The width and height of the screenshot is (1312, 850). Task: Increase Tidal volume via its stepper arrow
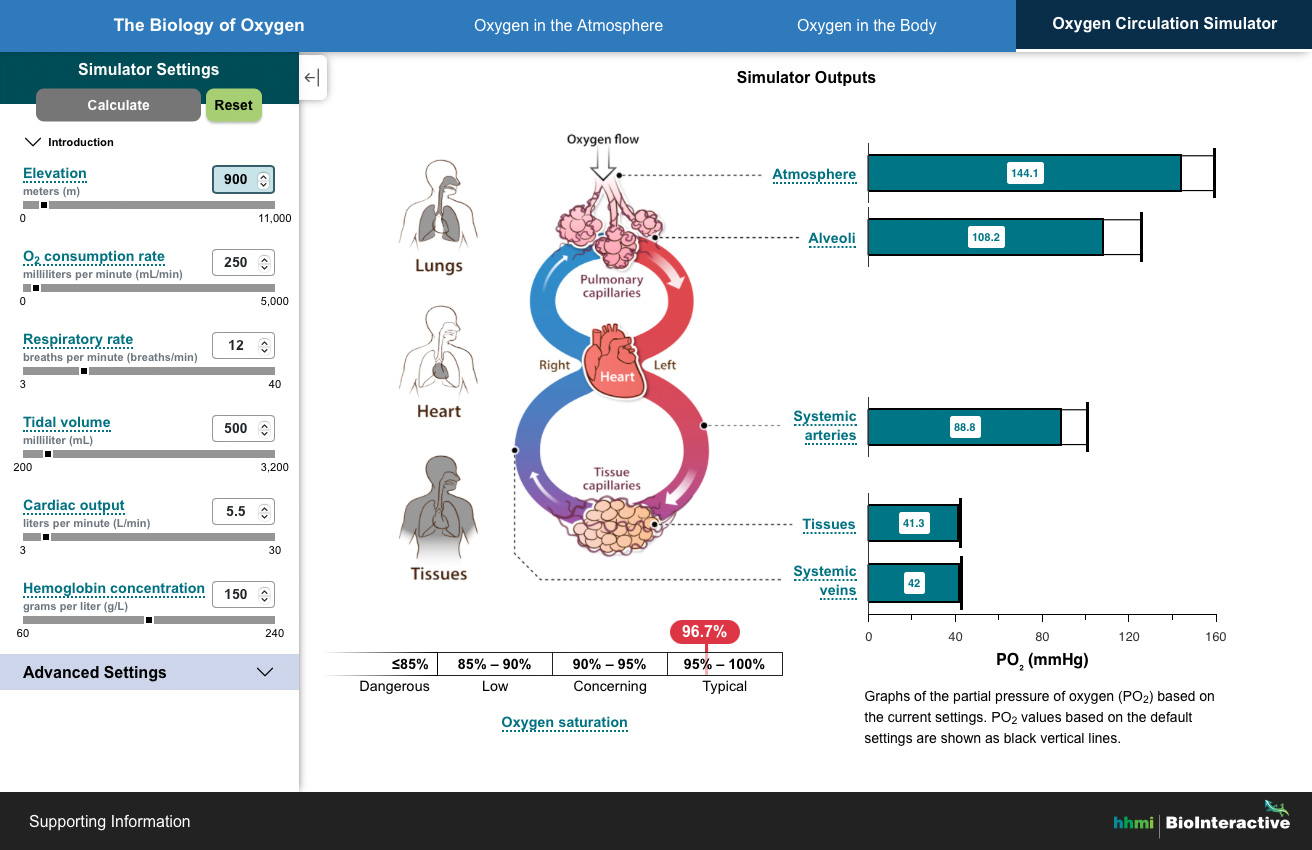tap(263, 423)
